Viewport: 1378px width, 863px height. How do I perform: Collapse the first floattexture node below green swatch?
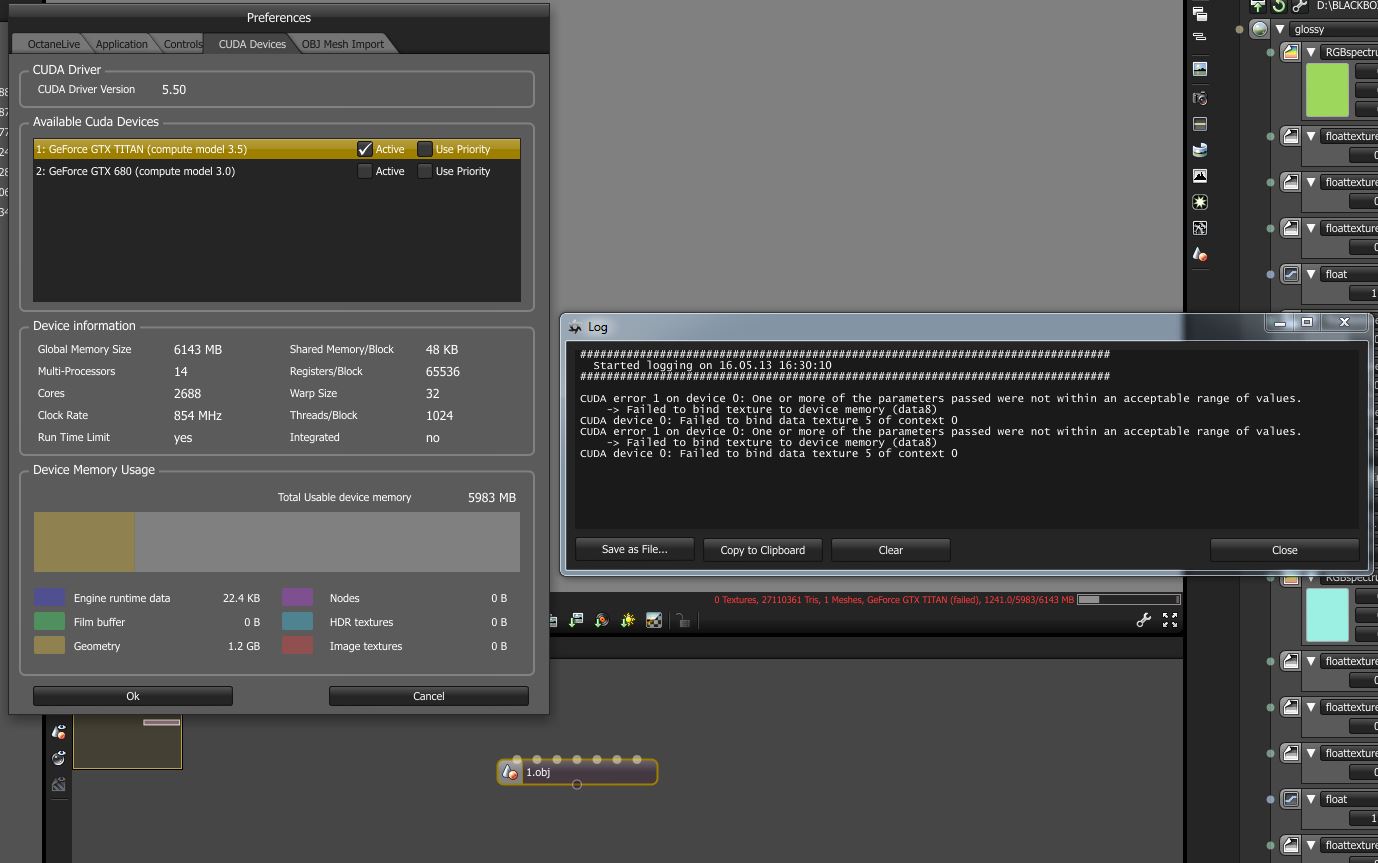click(1311, 136)
